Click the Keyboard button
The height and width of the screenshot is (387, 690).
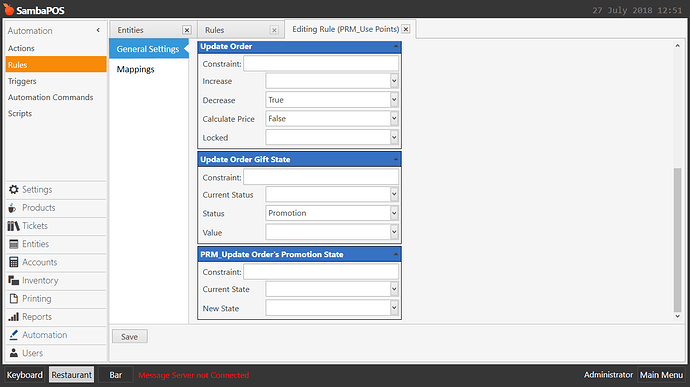[25, 375]
